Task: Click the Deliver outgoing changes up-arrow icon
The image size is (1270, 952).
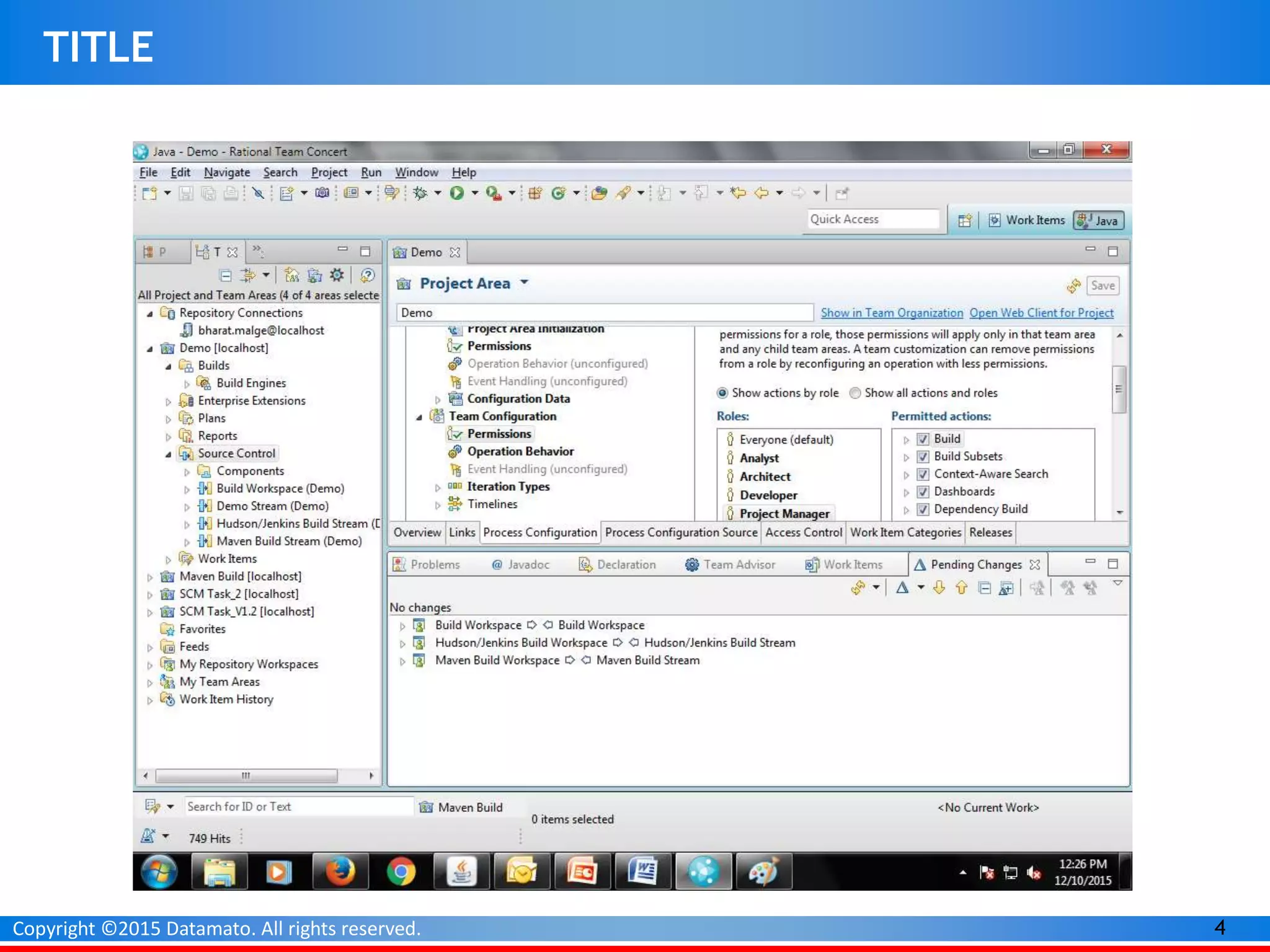Action: (x=961, y=588)
